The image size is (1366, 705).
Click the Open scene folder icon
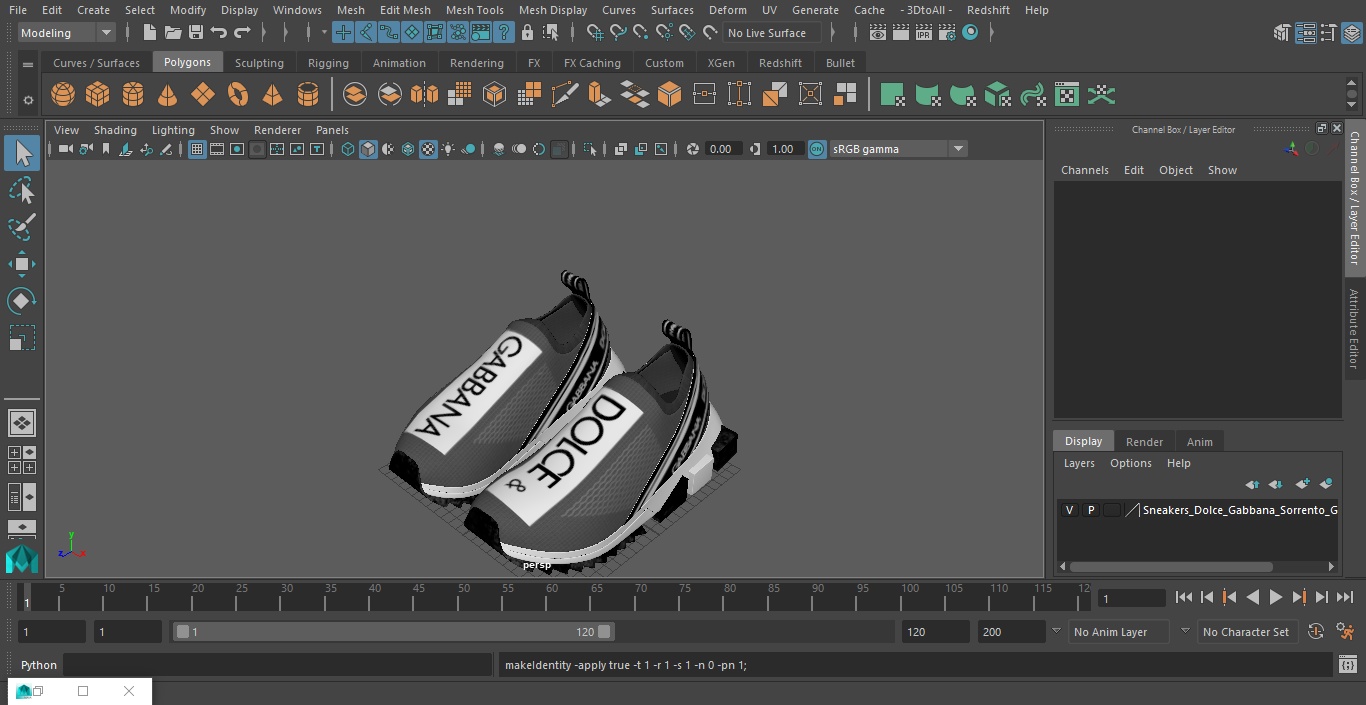pyautogui.click(x=173, y=33)
